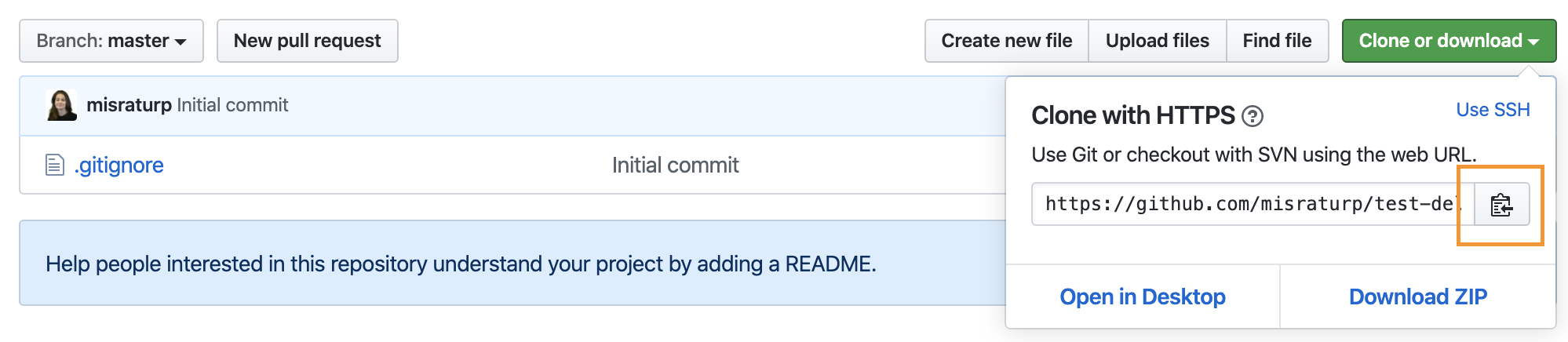
Task: Copy the clone URL to clipboard
Action: [x=1501, y=205]
